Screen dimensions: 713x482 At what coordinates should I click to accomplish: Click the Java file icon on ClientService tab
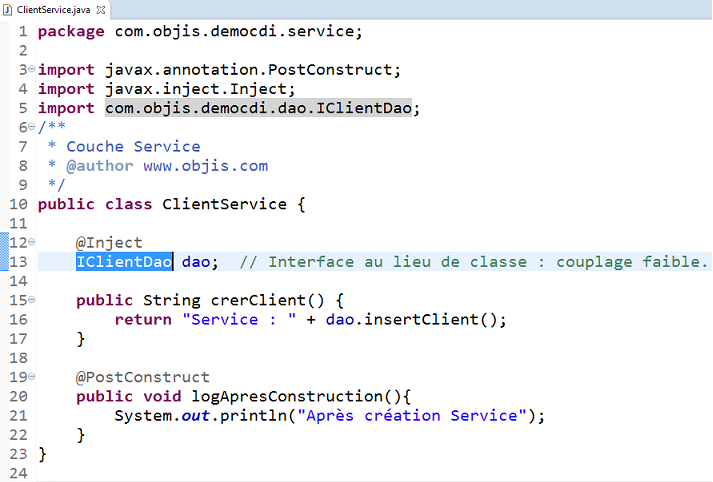(x=8, y=8)
